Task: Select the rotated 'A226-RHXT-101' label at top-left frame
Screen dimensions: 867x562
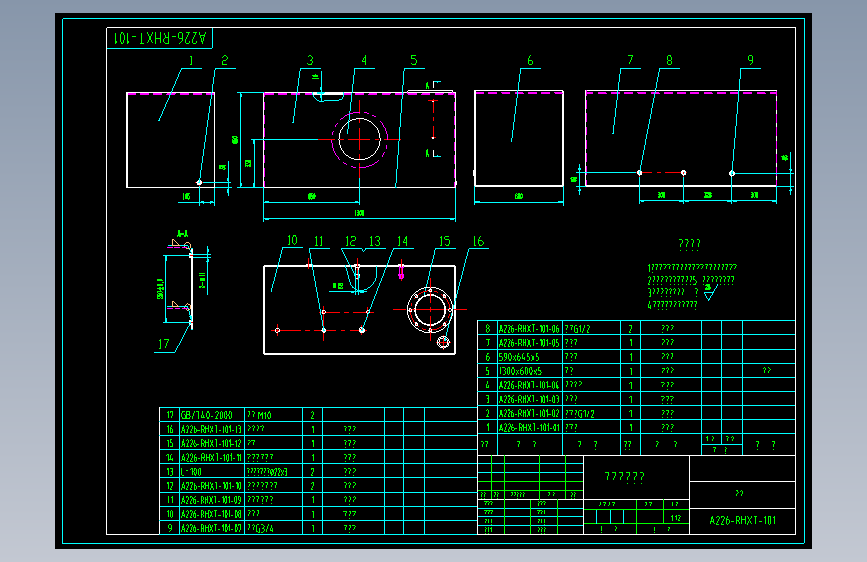Action: click(x=160, y=38)
